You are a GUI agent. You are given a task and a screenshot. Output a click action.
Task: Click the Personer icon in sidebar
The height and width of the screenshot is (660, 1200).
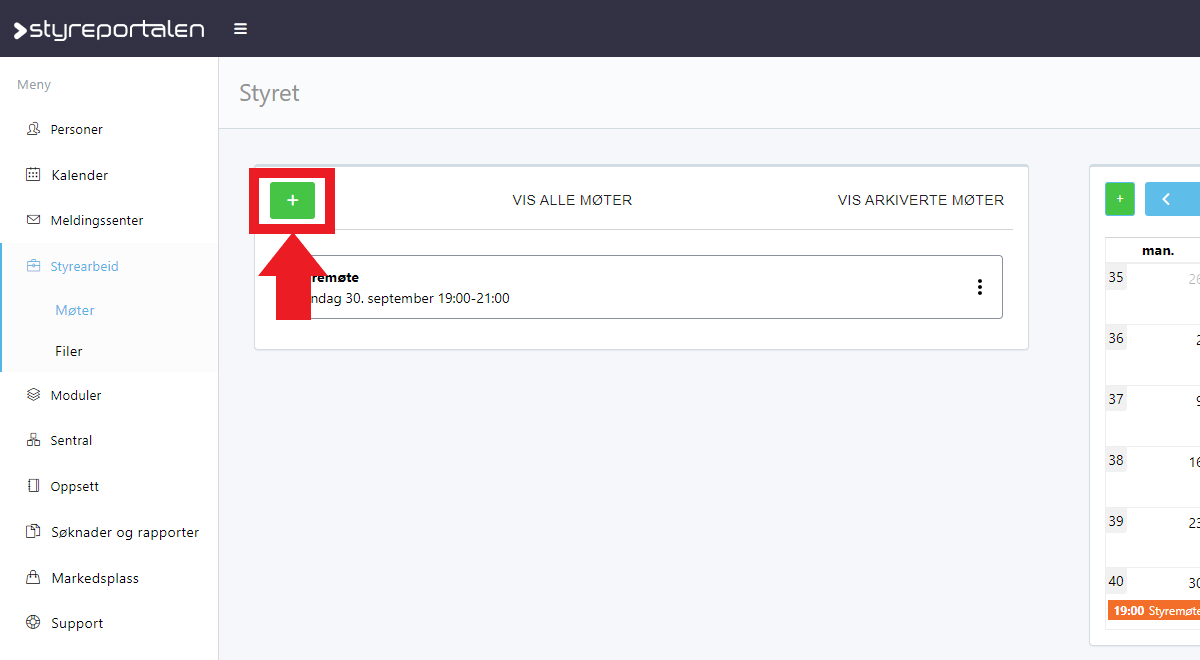coord(33,129)
